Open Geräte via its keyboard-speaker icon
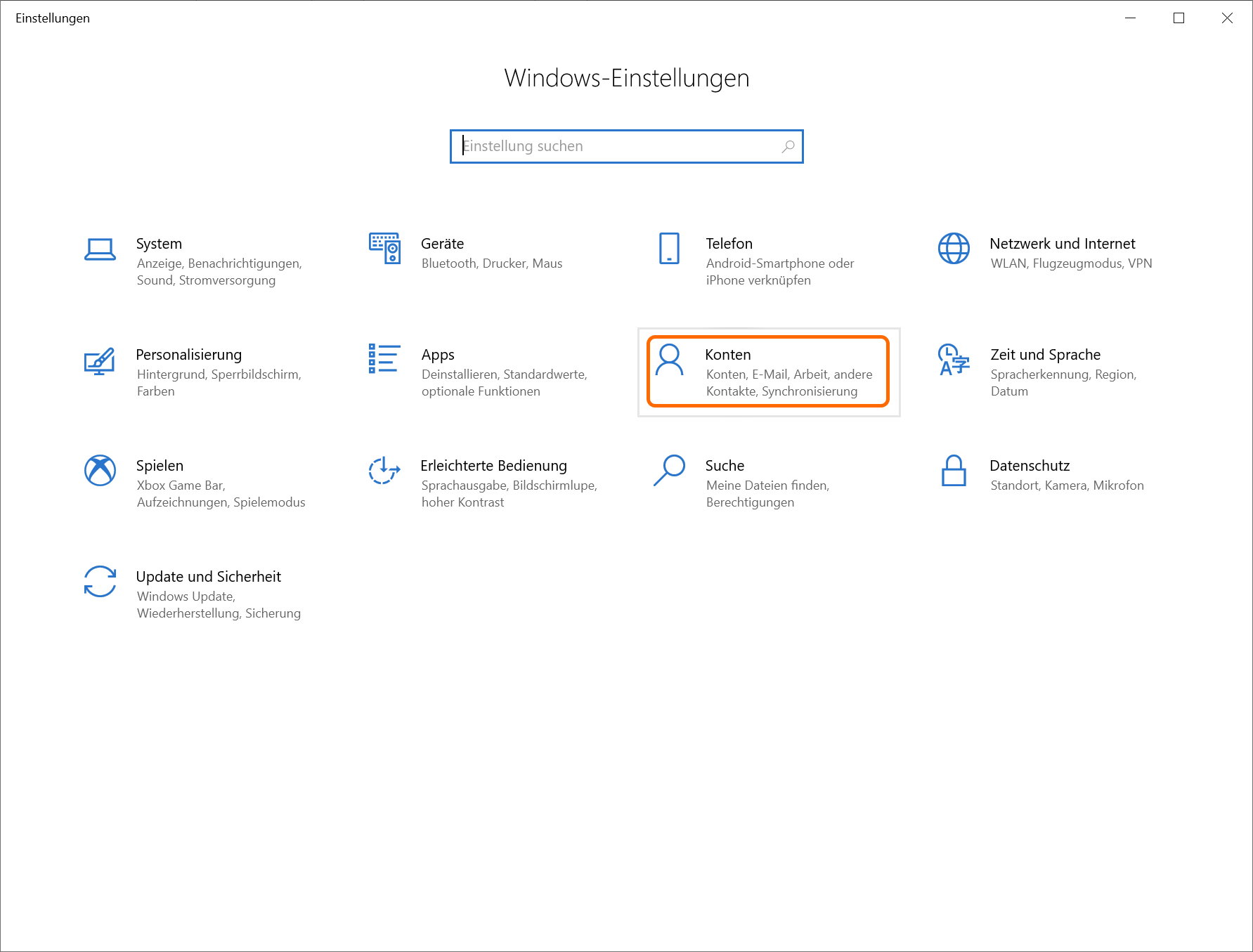The width and height of the screenshot is (1253, 952). coord(384,249)
